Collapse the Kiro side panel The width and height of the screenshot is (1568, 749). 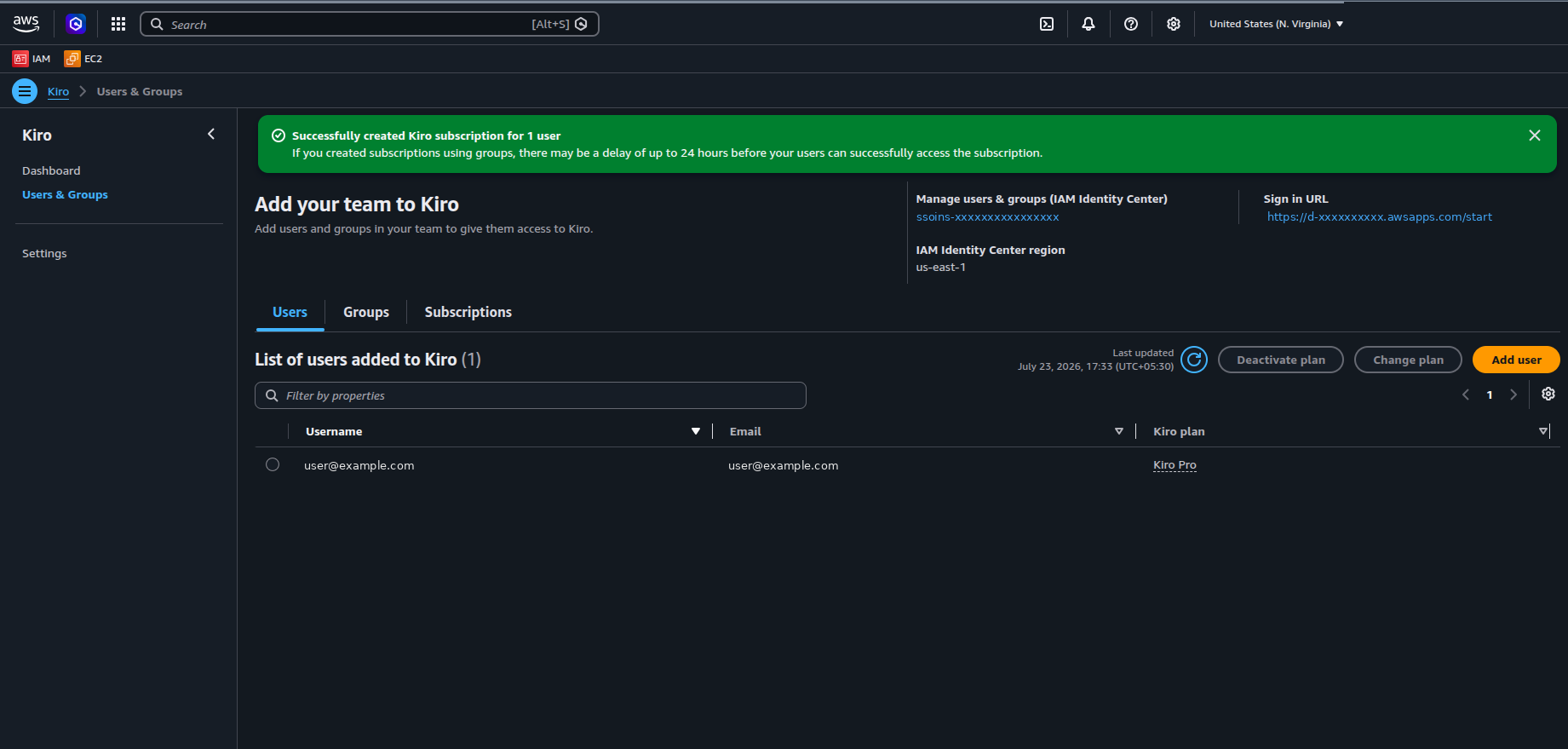point(211,134)
